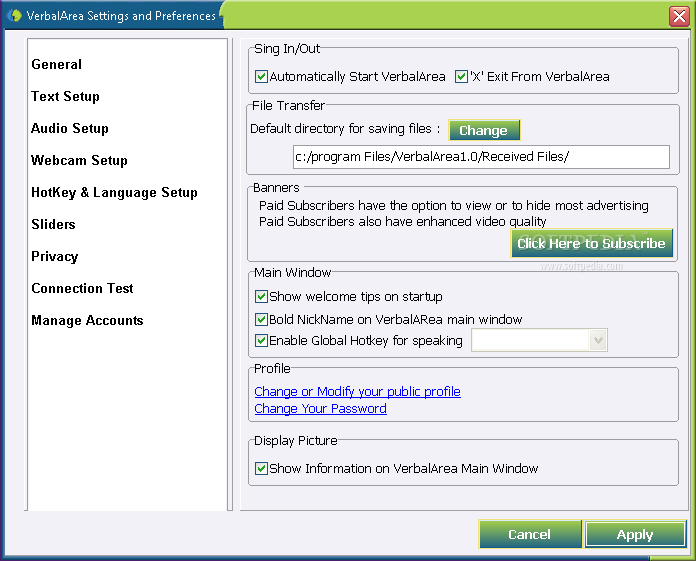Open the global hotkey dropdown list
Viewport: 696px width, 561px height.
tap(598, 340)
